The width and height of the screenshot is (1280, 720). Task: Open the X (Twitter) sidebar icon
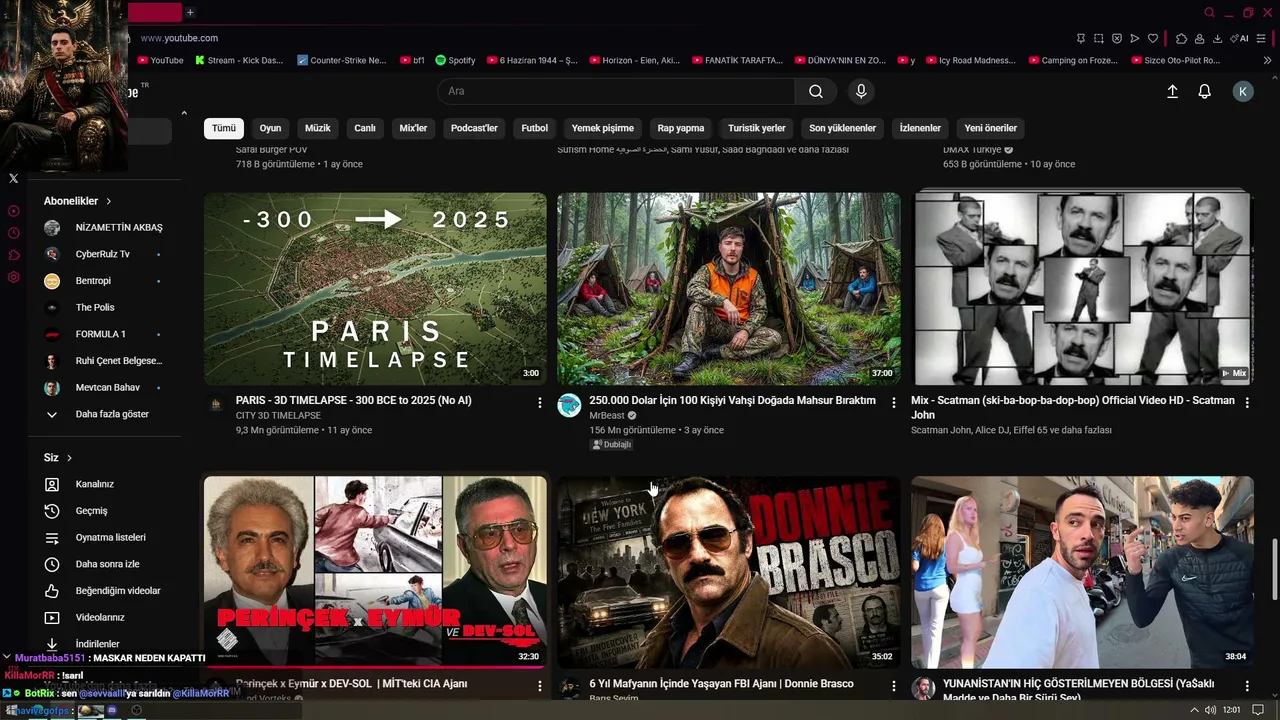[x=13, y=178]
